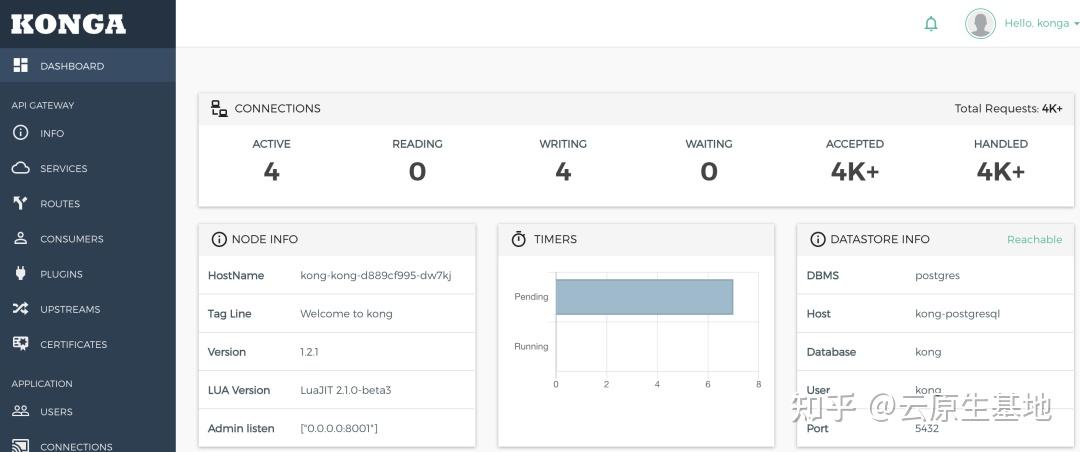Click the Plugins plug icon
This screenshot has height=452, width=1080.
point(20,274)
